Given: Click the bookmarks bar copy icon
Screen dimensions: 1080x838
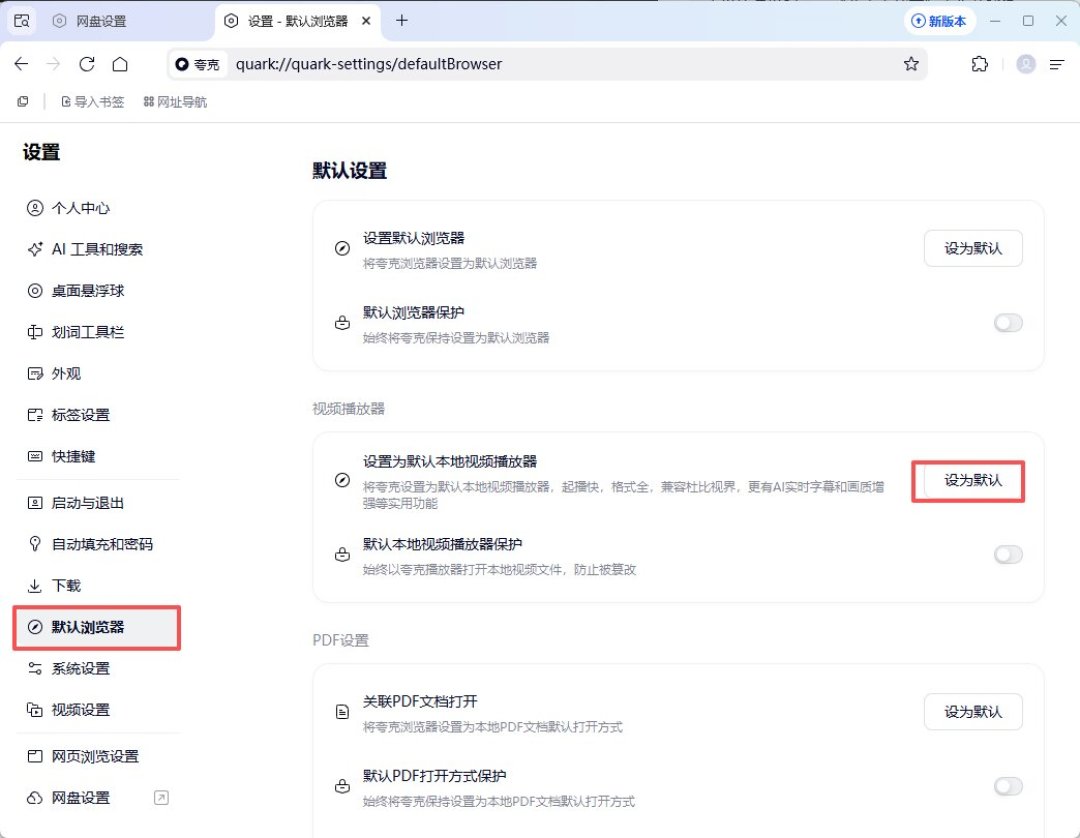Looking at the screenshot, I should click(23, 102).
